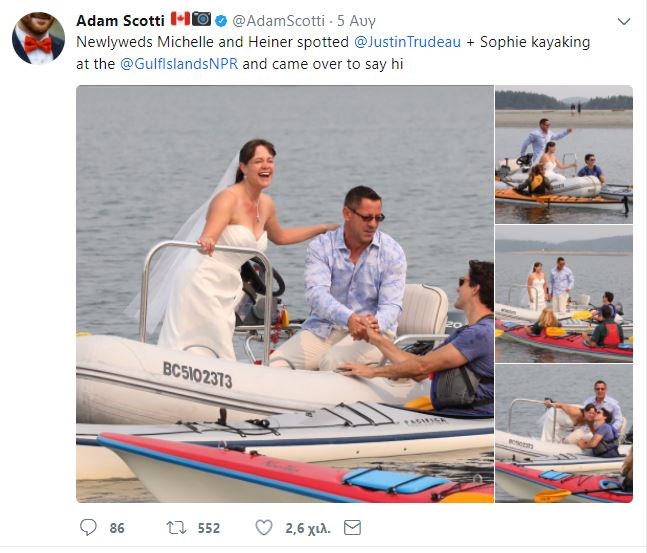The height and width of the screenshot is (553, 647).
Task: Open the bottom-right hugging photo thumbnail
Action: click(x=564, y=433)
